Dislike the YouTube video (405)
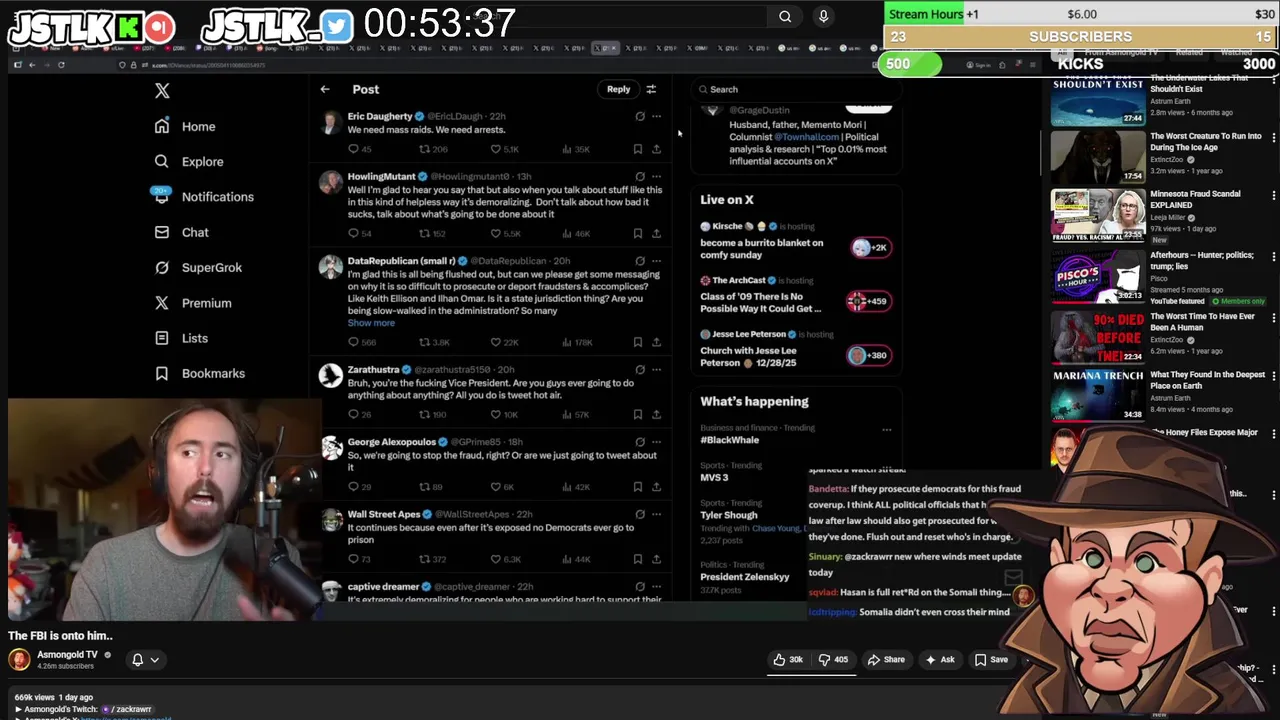Screen dimensions: 1280x720 coord(834,660)
